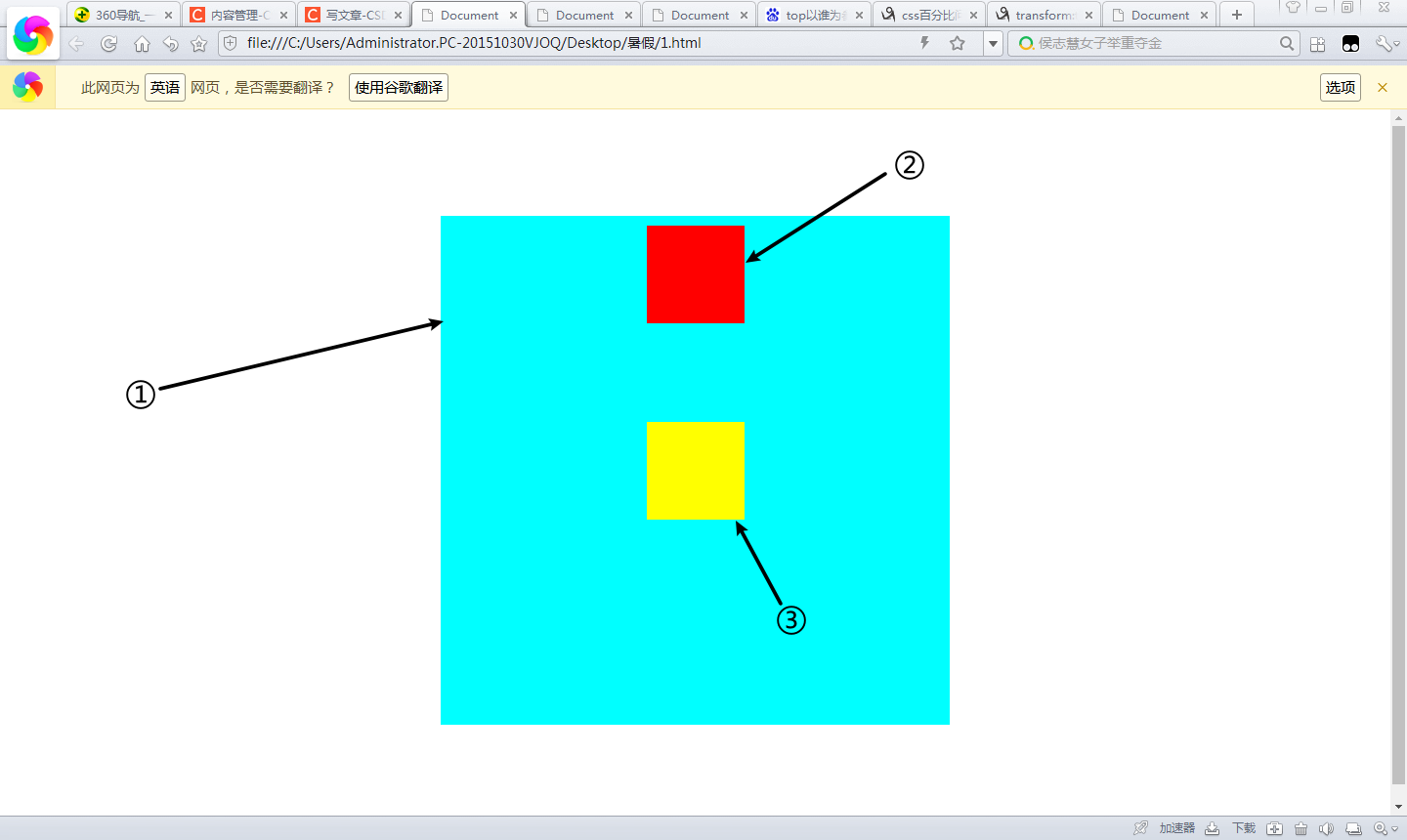Screen dimensions: 1407x840
Task: Click the window layers icon in status bar
Action: coord(1353,828)
